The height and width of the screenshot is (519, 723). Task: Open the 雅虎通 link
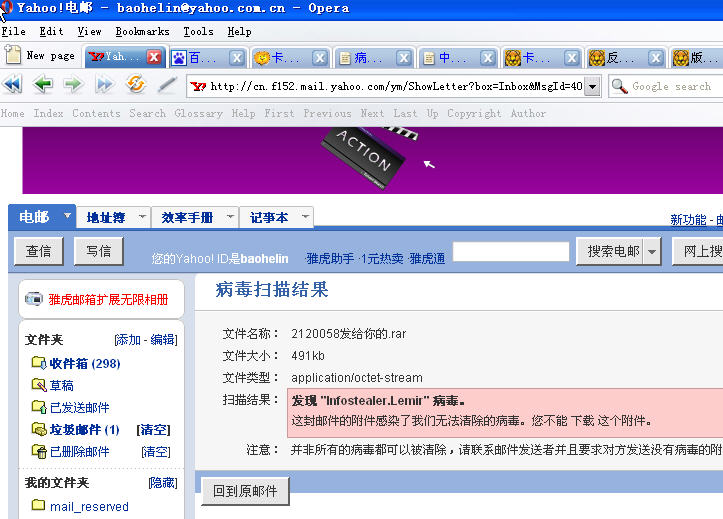(x=427, y=259)
